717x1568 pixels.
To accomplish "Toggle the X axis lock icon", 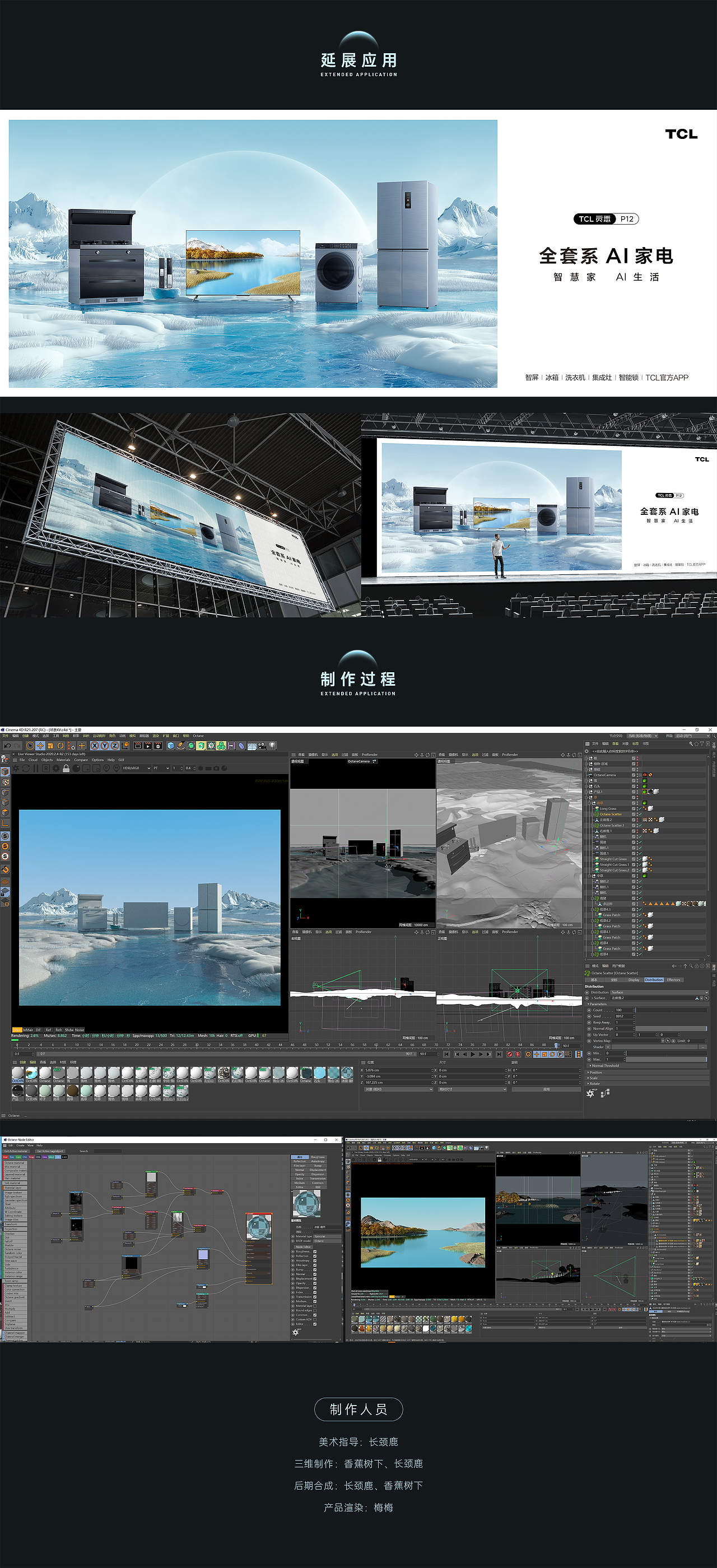I will [x=96, y=746].
